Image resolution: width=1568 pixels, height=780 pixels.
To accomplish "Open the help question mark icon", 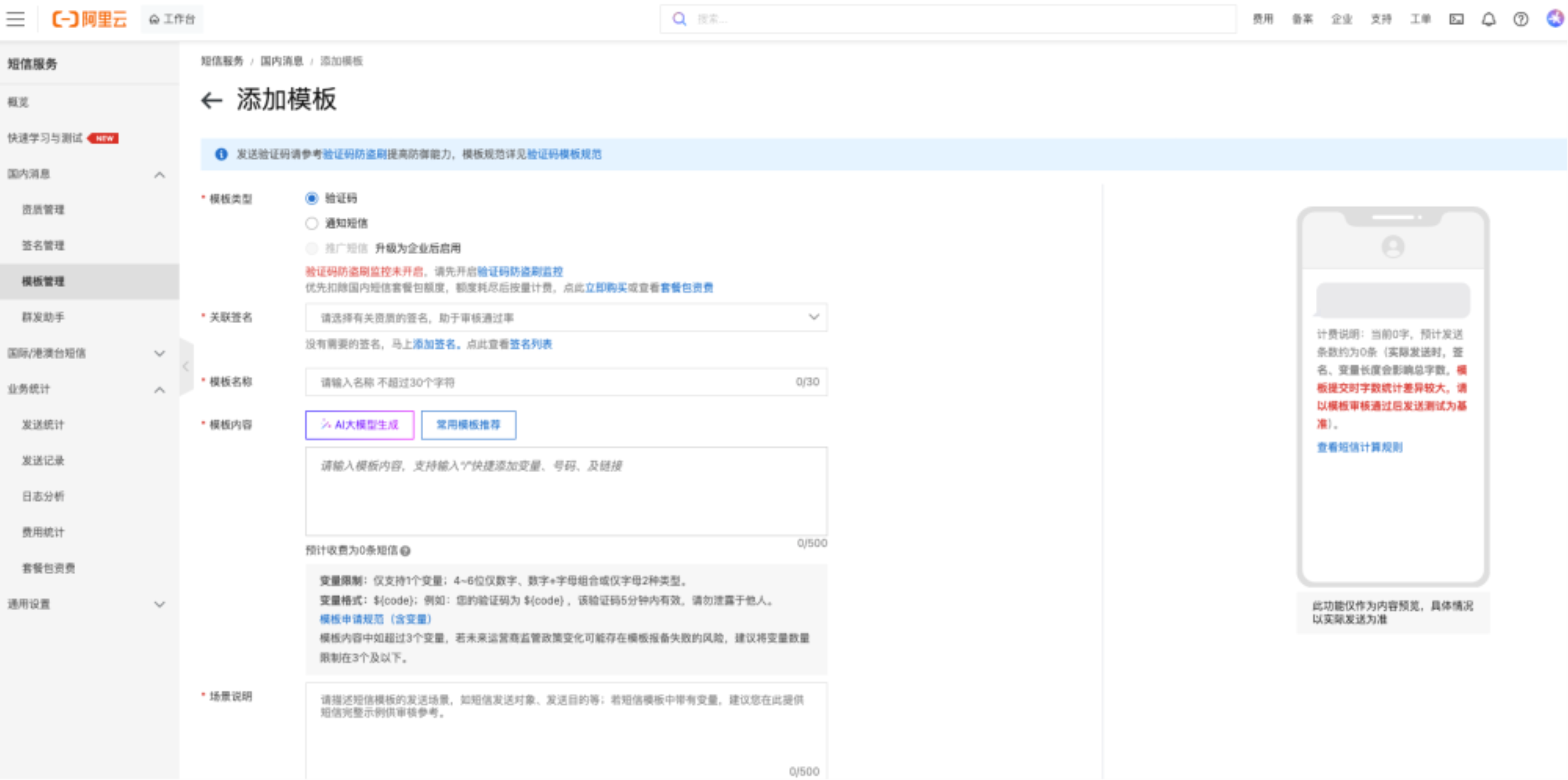I will coord(1521,20).
